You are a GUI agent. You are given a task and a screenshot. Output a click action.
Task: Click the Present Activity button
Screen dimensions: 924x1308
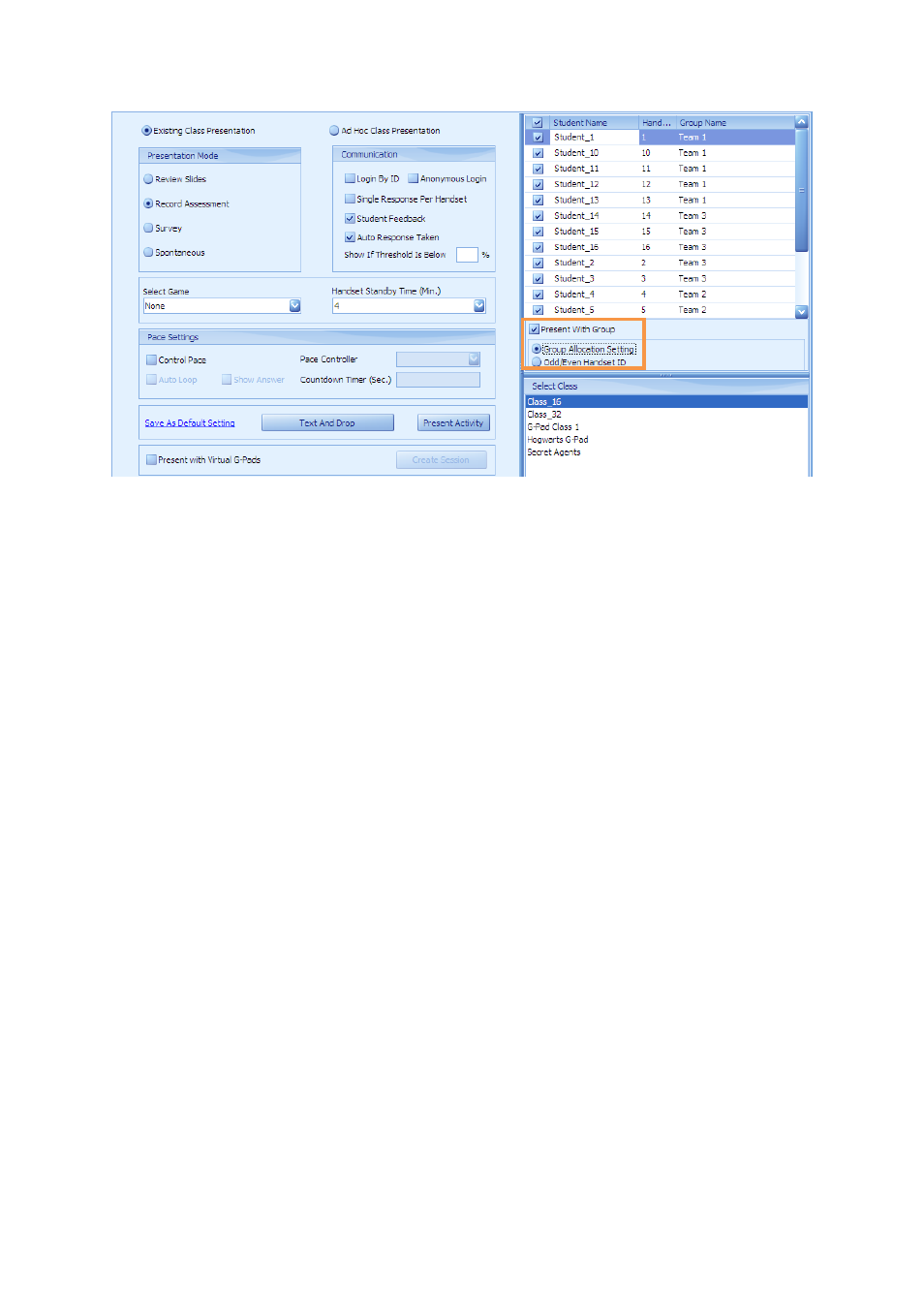point(453,423)
